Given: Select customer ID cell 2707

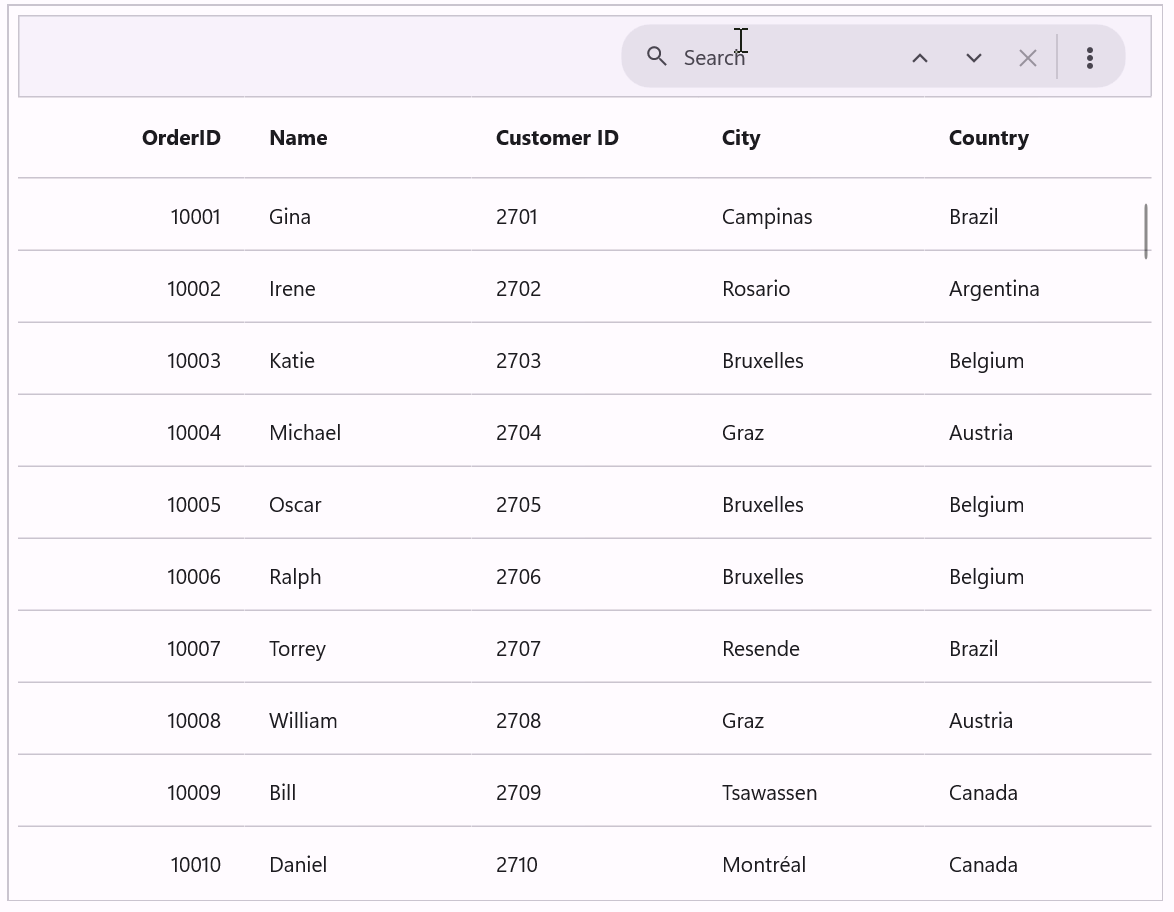Looking at the screenshot, I should [x=518, y=648].
